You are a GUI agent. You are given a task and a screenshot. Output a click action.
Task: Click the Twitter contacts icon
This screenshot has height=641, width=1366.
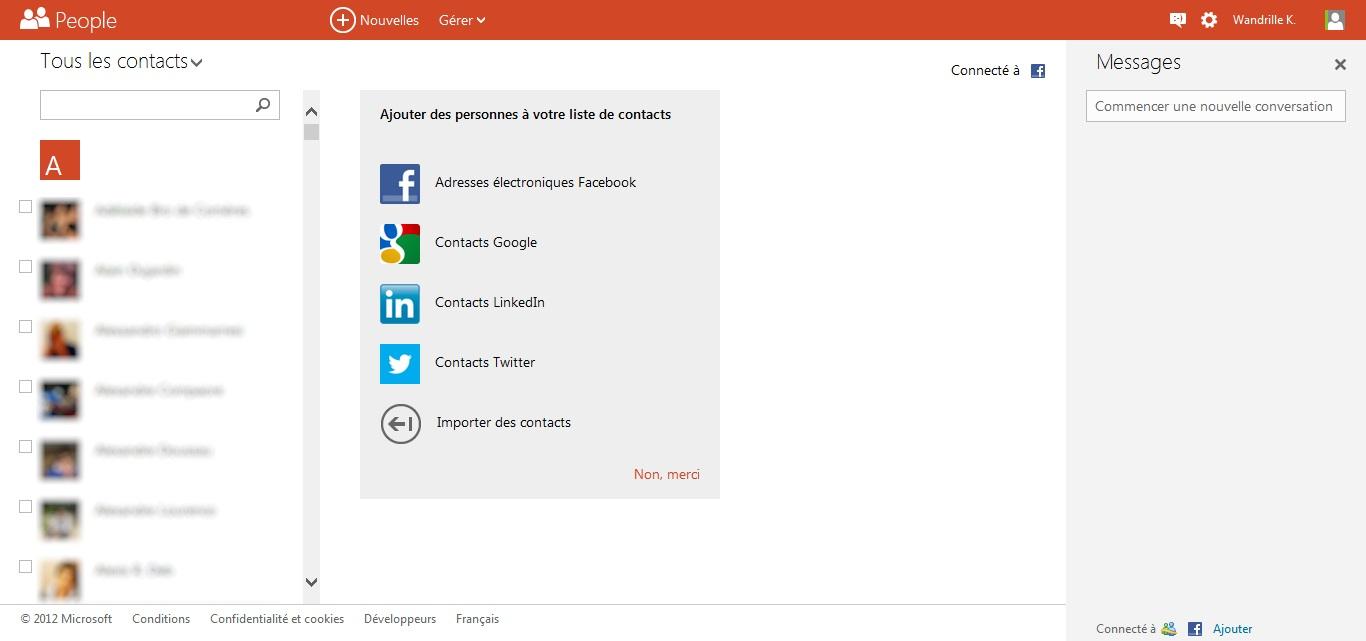(x=400, y=364)
